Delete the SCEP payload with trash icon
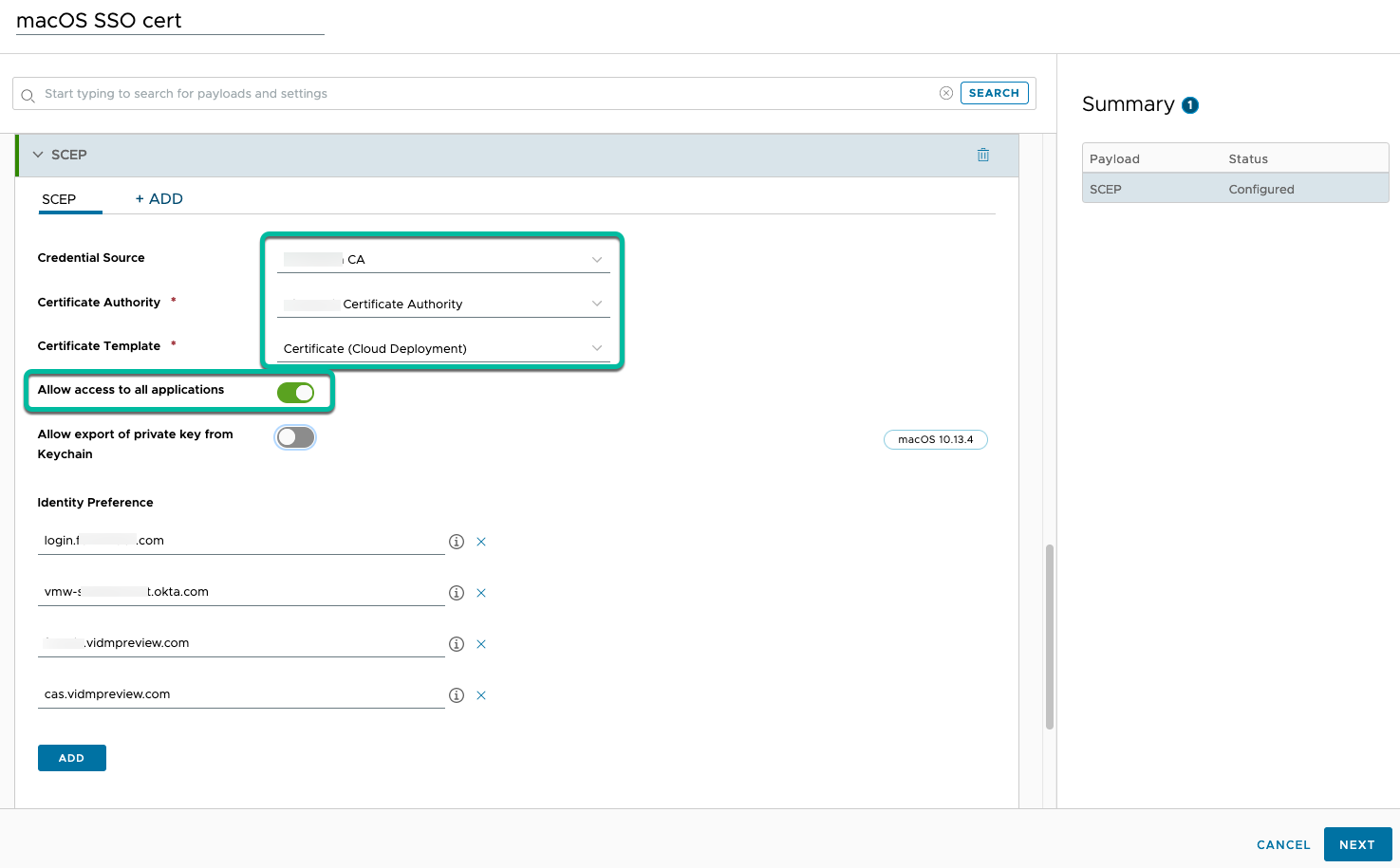Viewport: 1400px width, 868px height. [982, 155]
